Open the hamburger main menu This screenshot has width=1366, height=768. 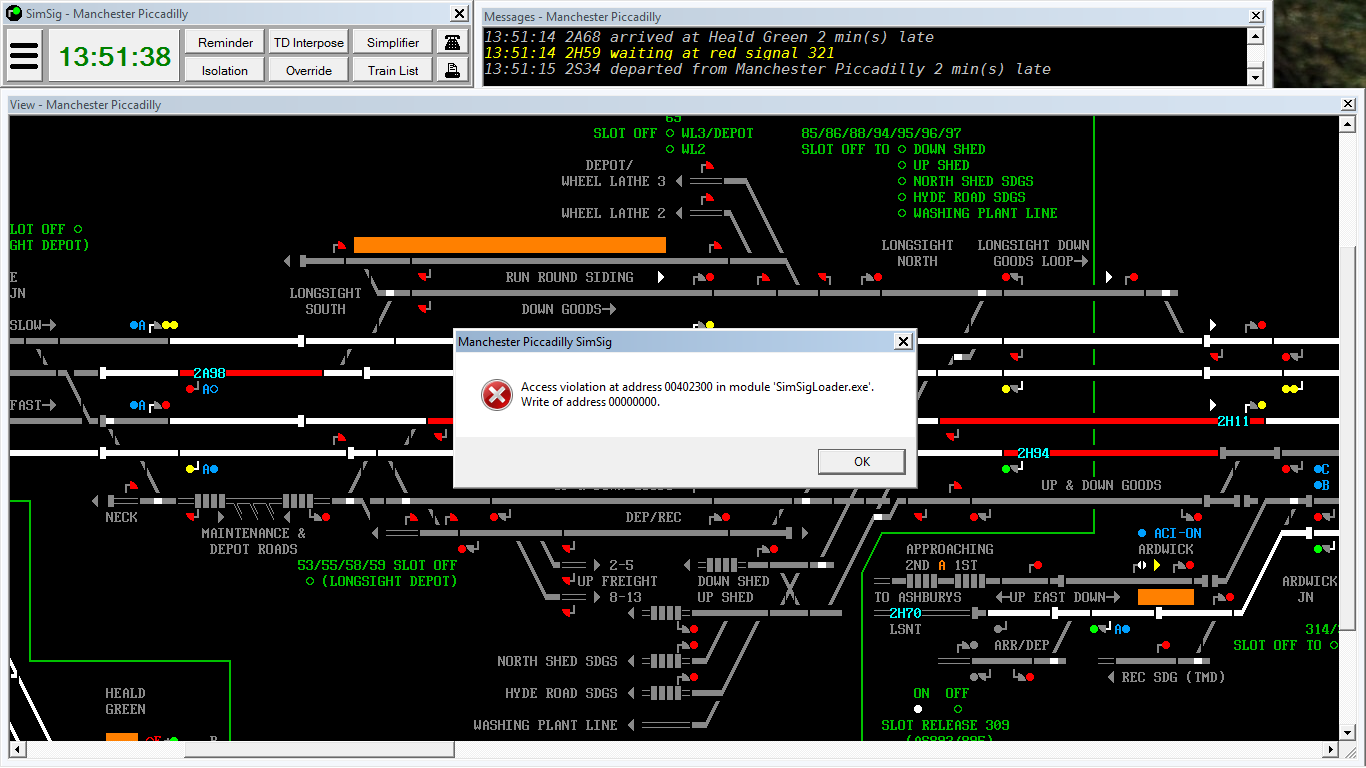(24, 56)
